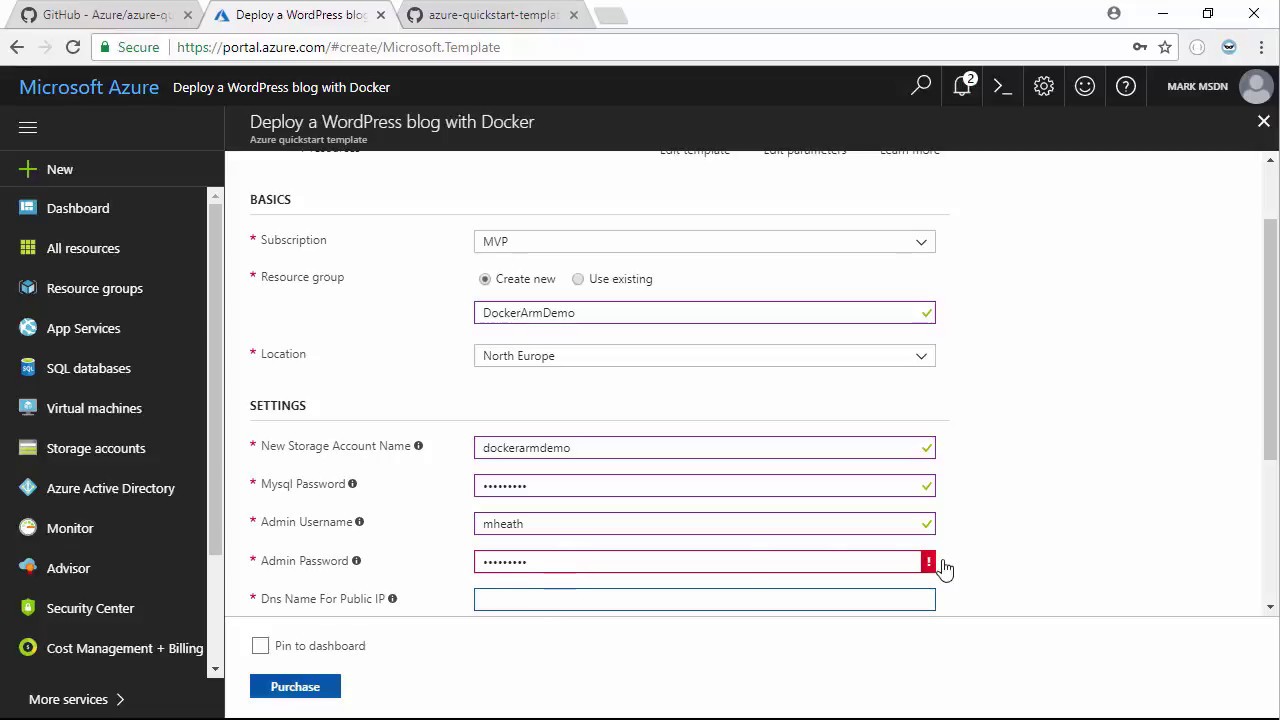Click the Dashboard icon in sidebar
This screenshot has width=1280, height=720.
(x=28, y=208)
